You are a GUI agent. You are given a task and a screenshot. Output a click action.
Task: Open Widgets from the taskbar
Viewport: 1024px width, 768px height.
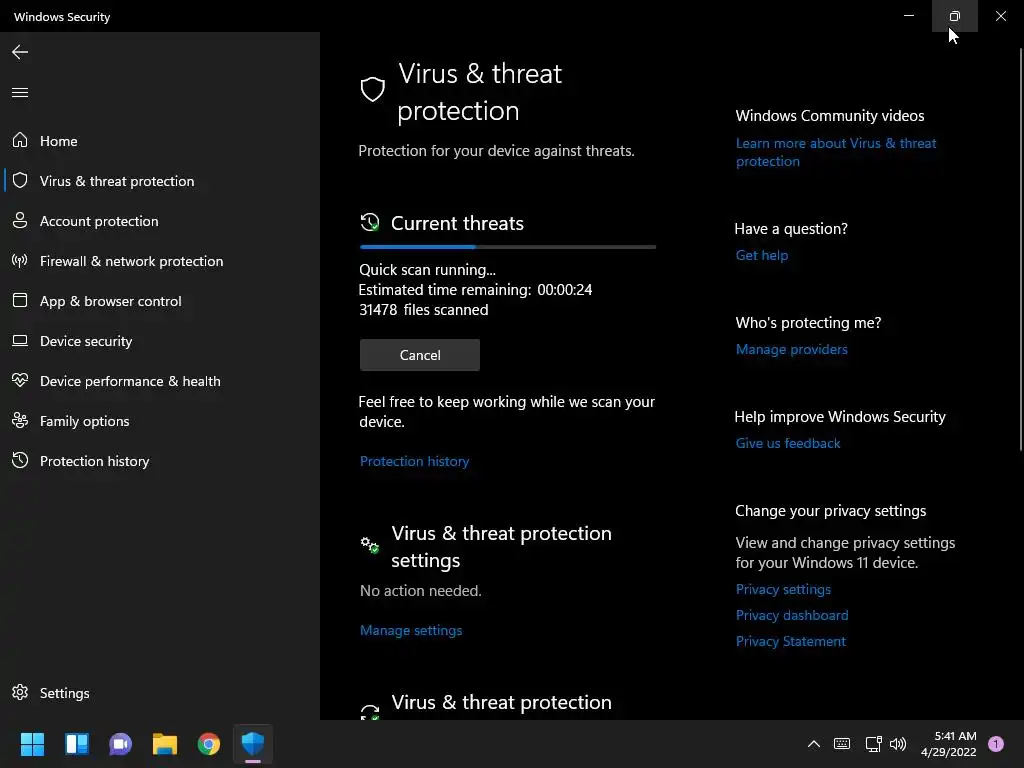tap(76, 744)
